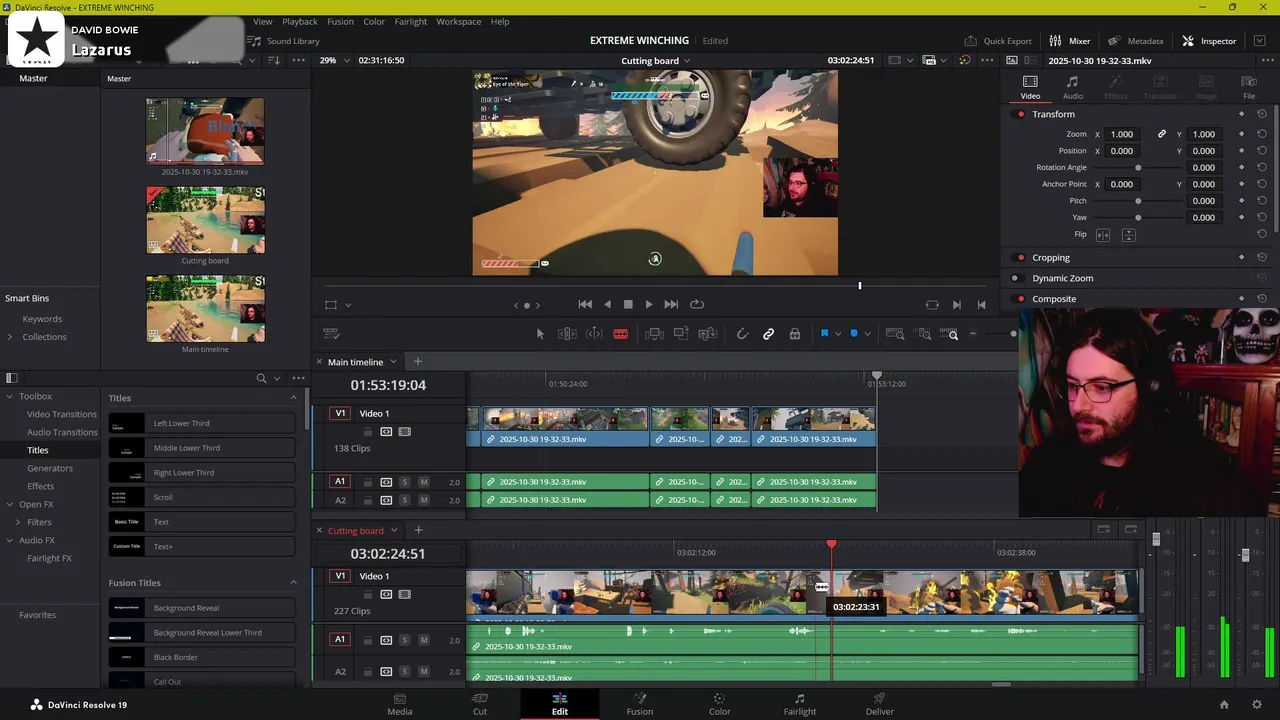Expand the Open FX tree item
This screenshot has width=1280, height=720.
click(10, 505)
